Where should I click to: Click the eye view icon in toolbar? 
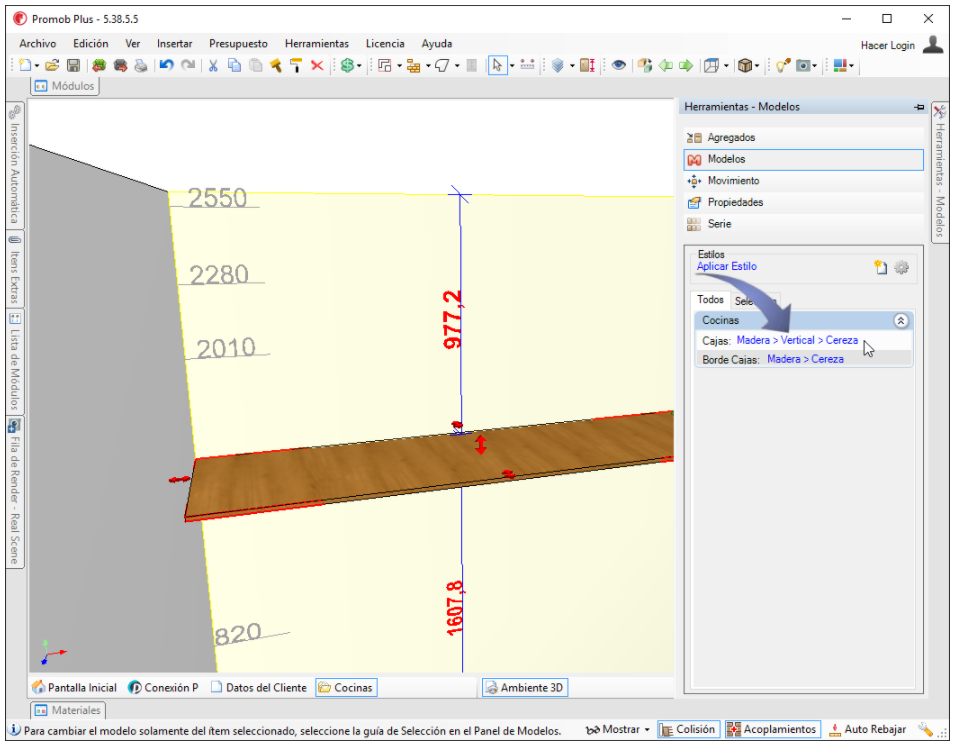tap(618, 65)
